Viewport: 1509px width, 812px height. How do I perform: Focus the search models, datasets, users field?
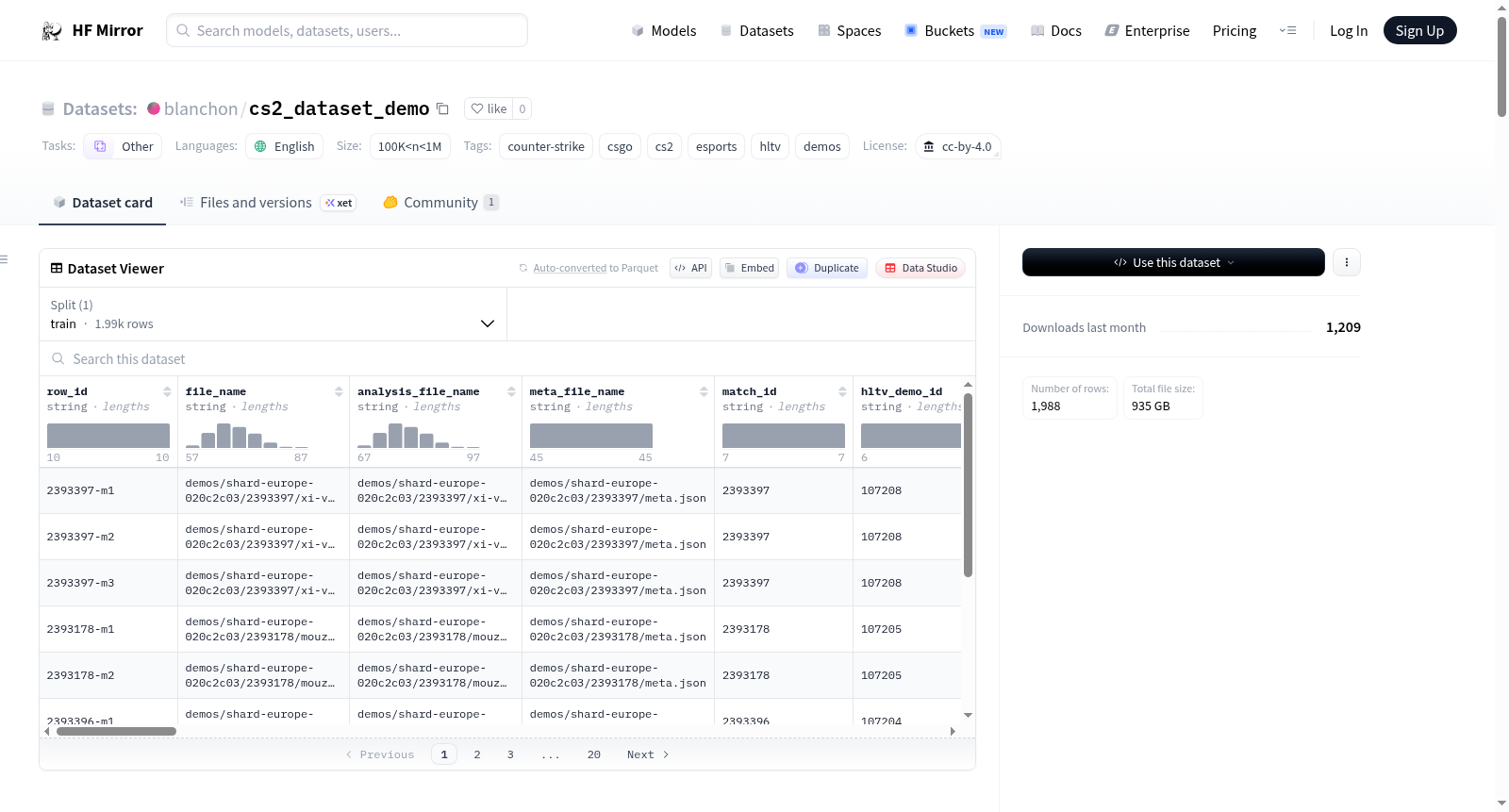[x=347, y=30]
